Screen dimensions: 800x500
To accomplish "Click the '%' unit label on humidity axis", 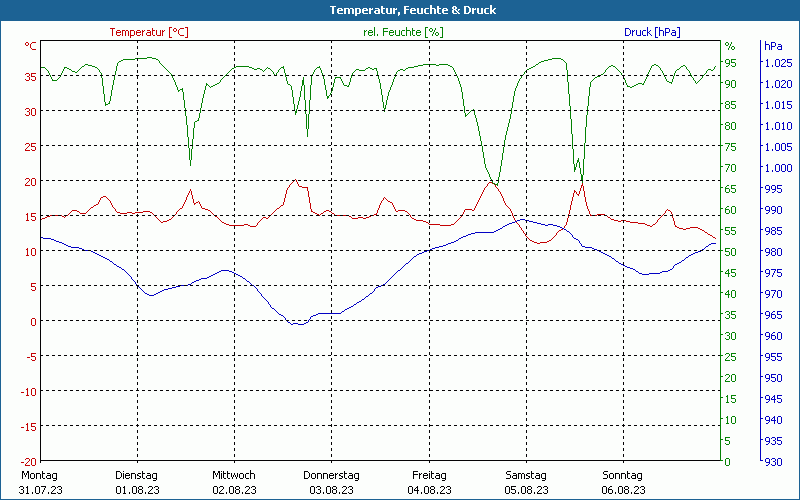I will (x=730, y=46).
